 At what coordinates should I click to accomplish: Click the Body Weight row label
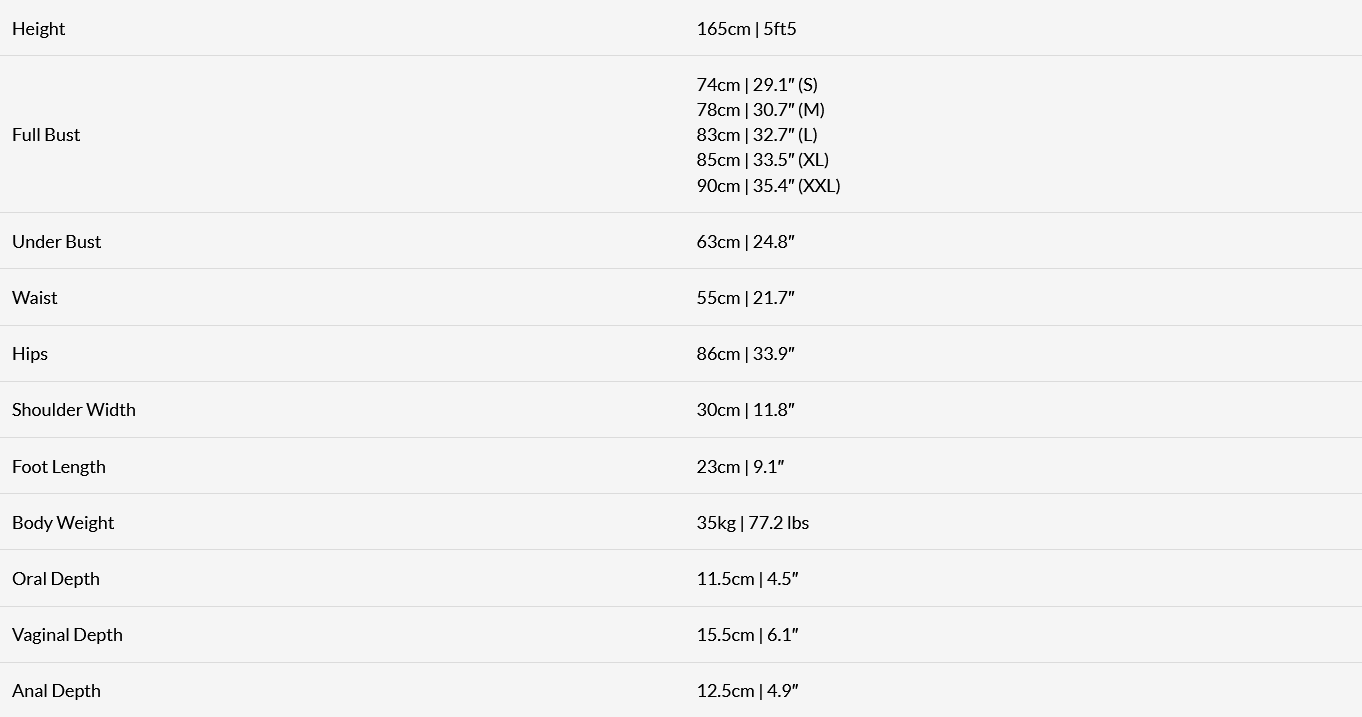[63, 523]
